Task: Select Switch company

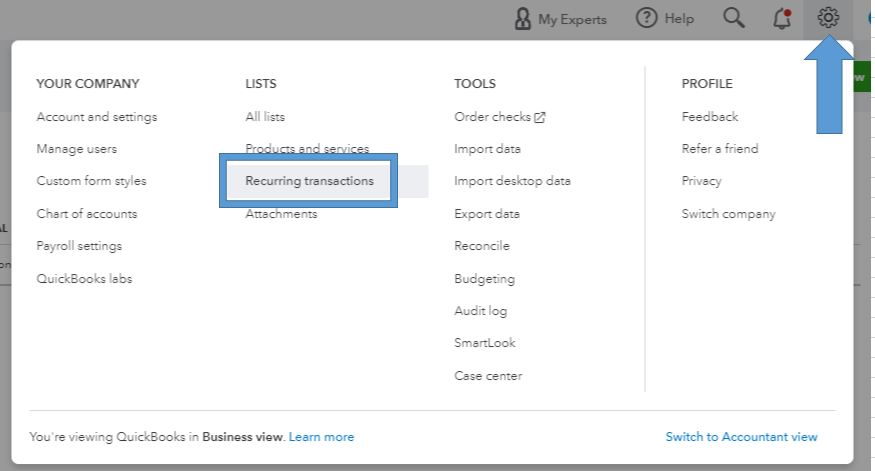Action: (x=728, y=214)
